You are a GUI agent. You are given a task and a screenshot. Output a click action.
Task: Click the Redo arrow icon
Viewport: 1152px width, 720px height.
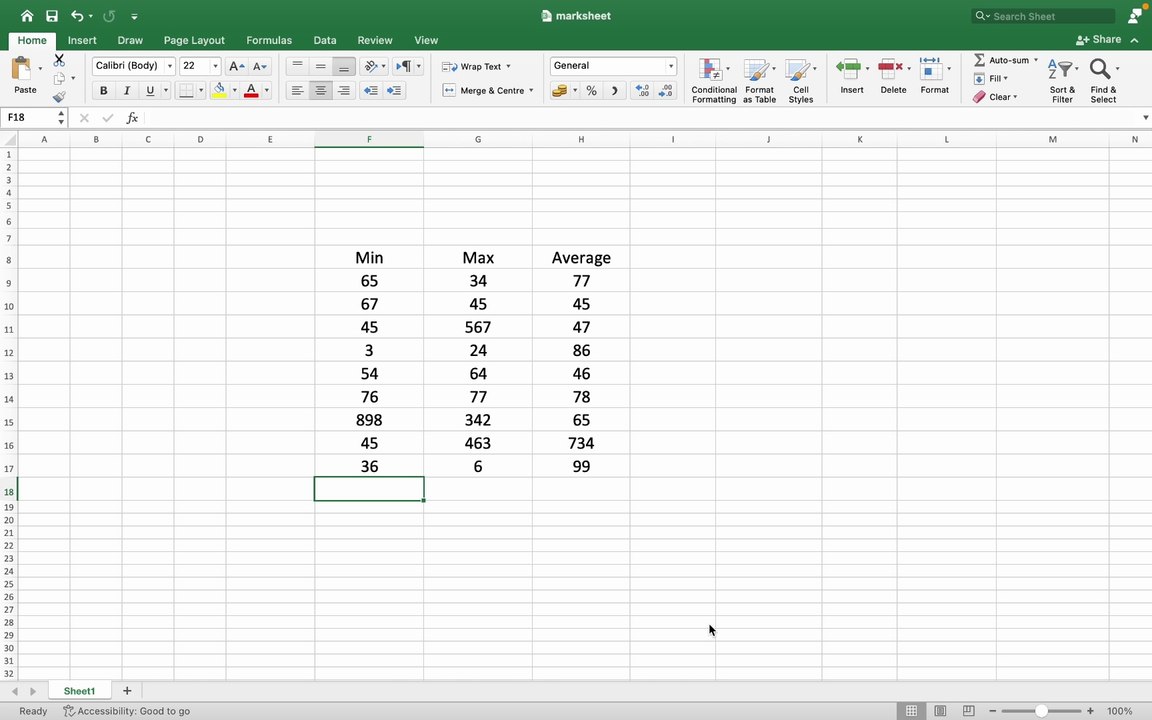[109, 15]
